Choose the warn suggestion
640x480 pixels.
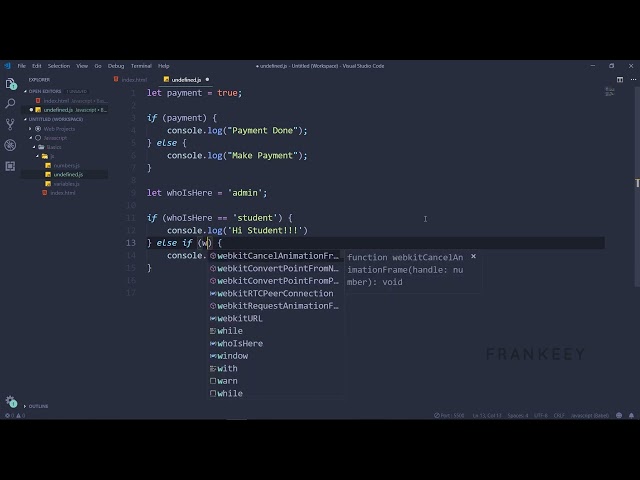(275, 381)
